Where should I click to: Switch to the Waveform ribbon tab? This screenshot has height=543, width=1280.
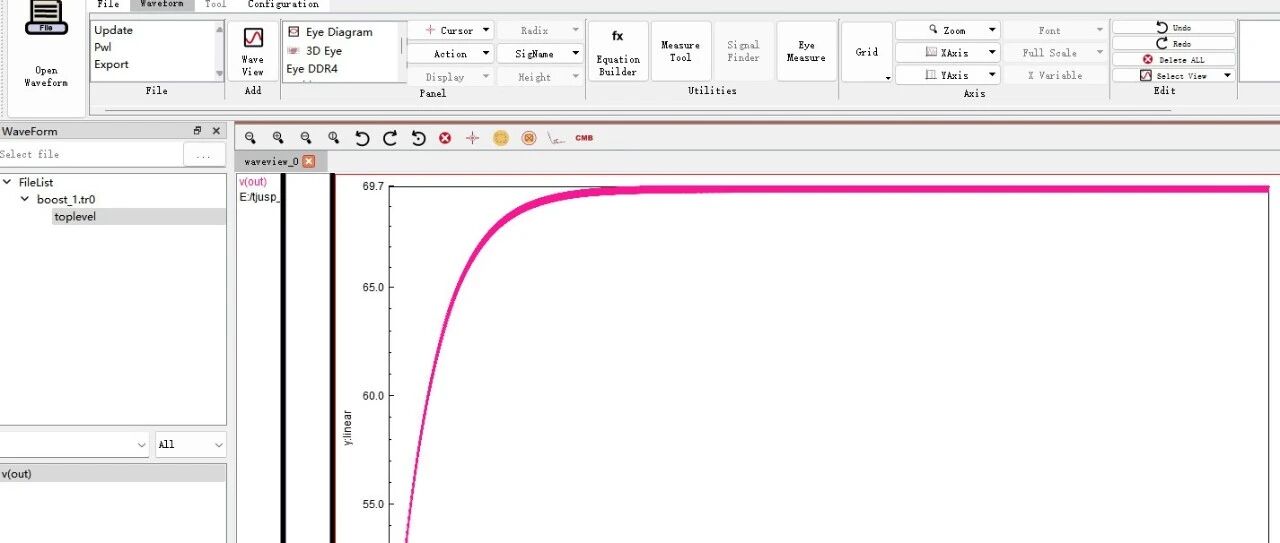(x=162, y=5)
